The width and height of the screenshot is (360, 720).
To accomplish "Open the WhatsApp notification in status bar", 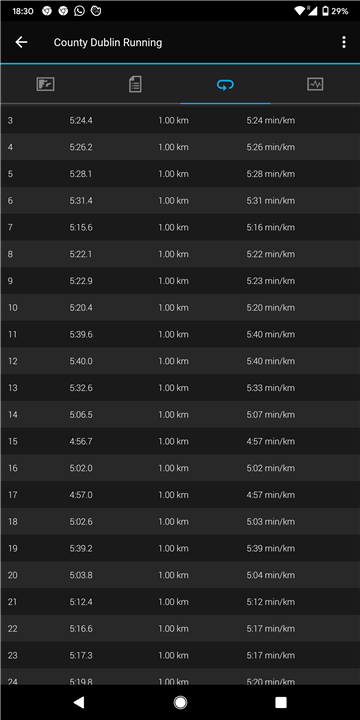I will pos(79,11).
